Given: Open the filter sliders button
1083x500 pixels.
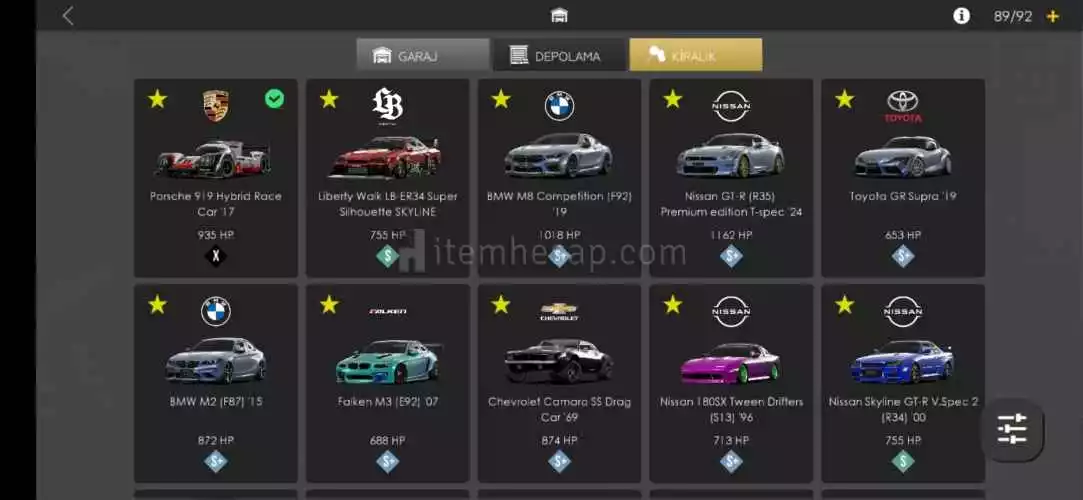Looking at the screenshot, I should tap(1012, 430).
